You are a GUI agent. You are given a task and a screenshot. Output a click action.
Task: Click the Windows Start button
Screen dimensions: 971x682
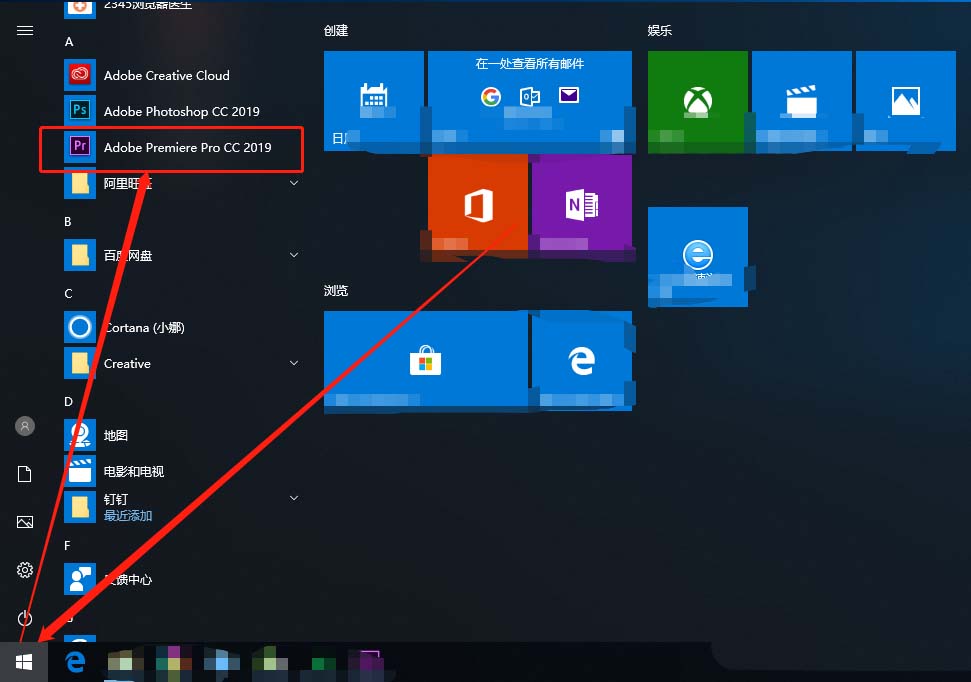click(x=24, y=662)
